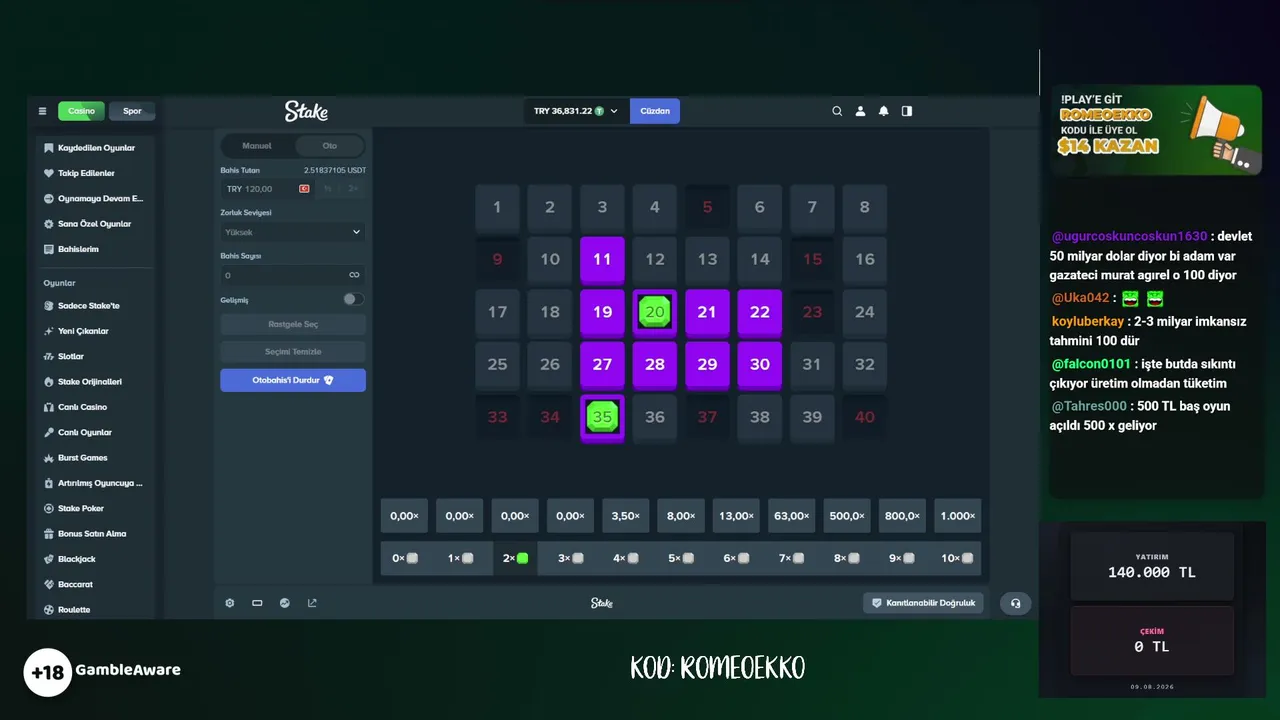1280x720 pixels.
Task: Click the search magnifier icon
Action: [x=837, y=111]
